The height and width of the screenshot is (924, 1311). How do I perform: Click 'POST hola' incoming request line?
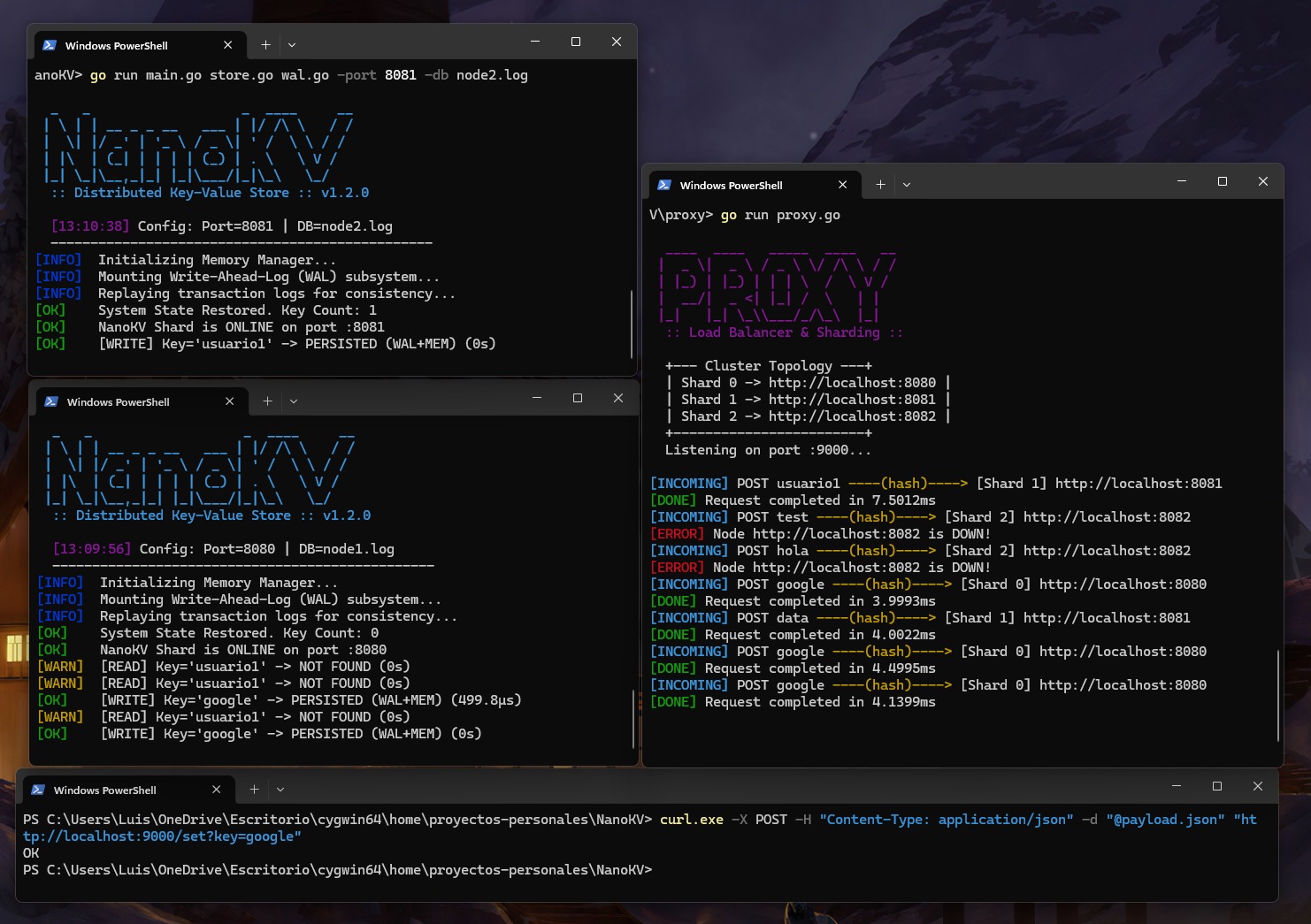pyautogui.click(x=920, y=551)
